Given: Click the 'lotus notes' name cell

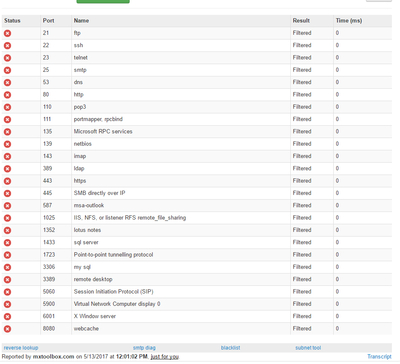Looking at the screenshot, I should pos(87,230).
